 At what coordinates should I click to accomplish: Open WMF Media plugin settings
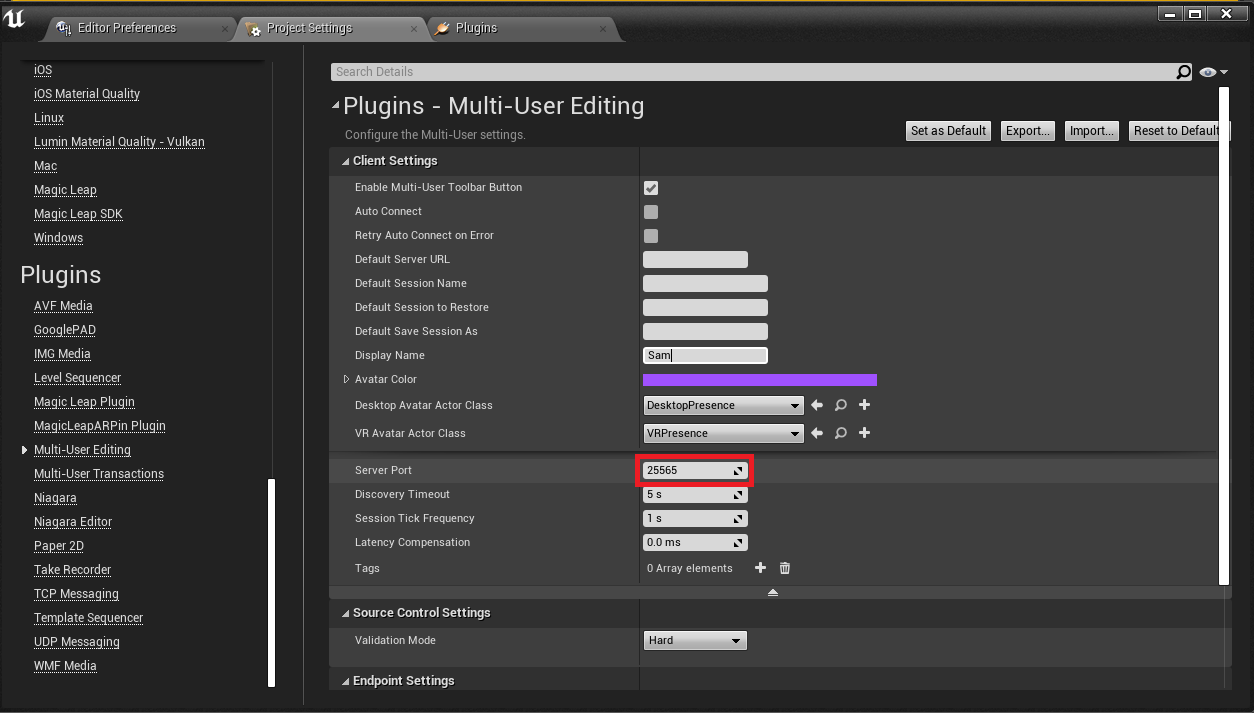pyautogui.click(x=65, y=666)
